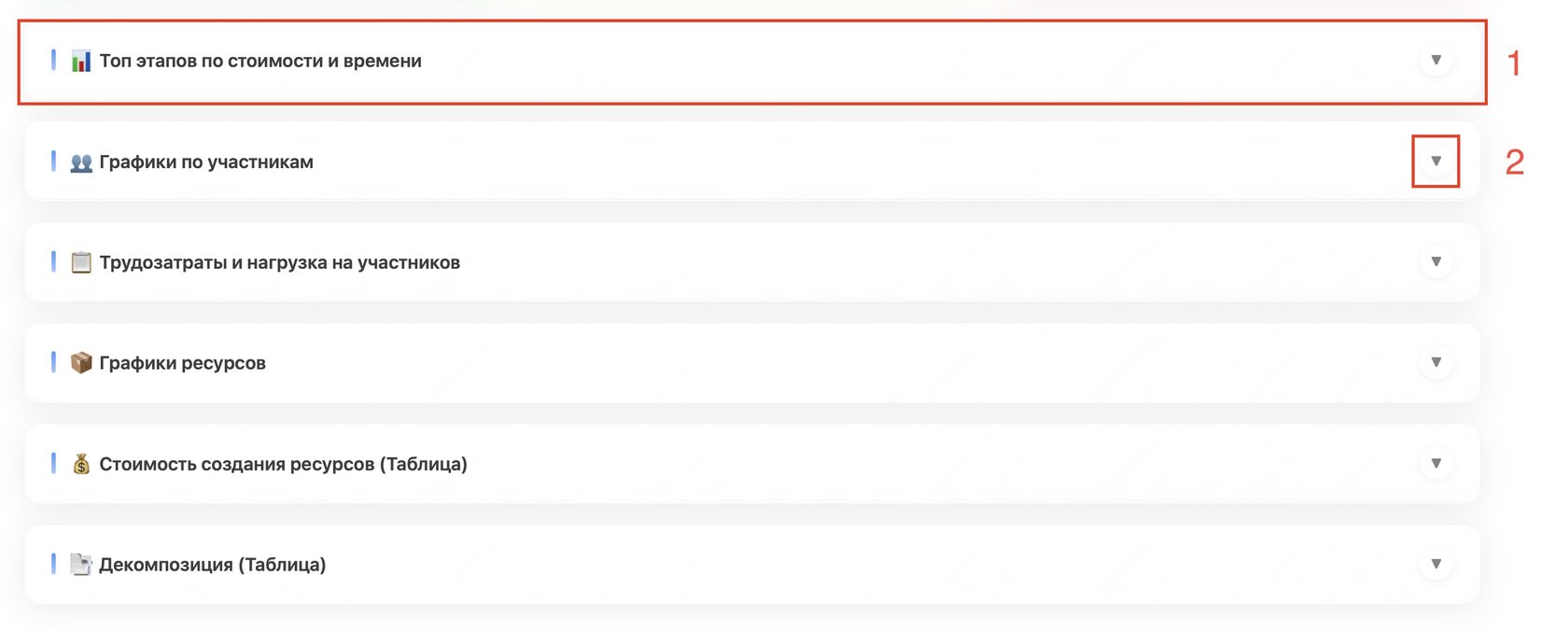
Task: Click the package box icon beside Графики ресурсов
Action: (81, 362)
